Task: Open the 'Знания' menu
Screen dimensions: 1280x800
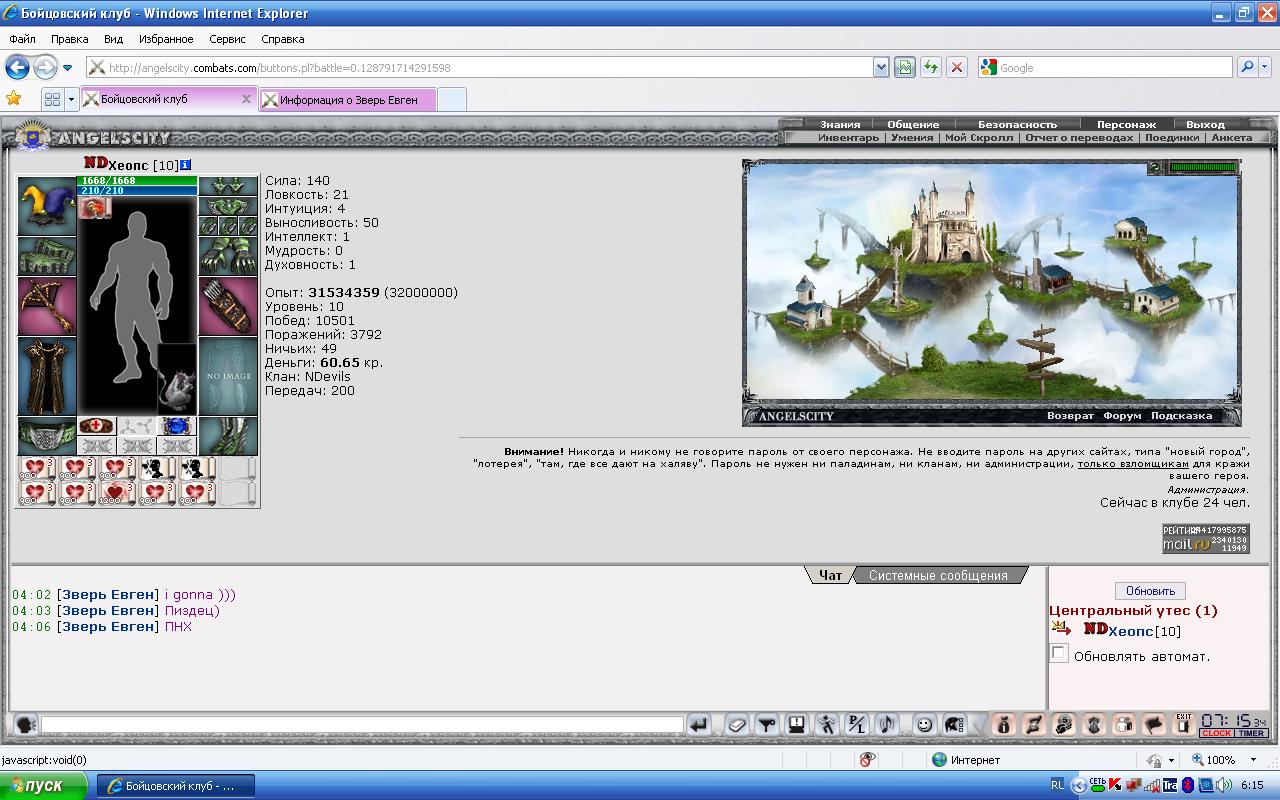Action: pos(840,124)
